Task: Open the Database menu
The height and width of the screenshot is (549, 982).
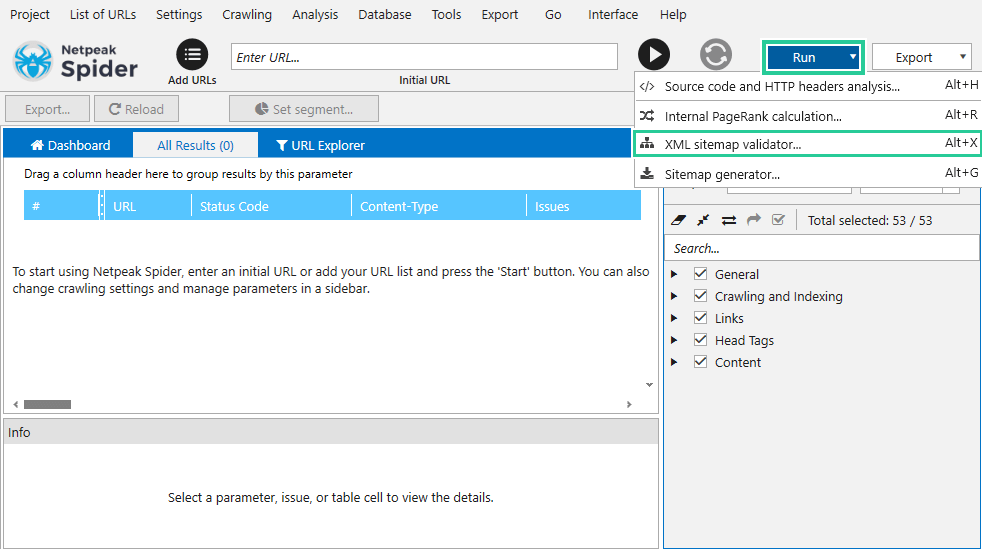Action: (x=385, y=14)
